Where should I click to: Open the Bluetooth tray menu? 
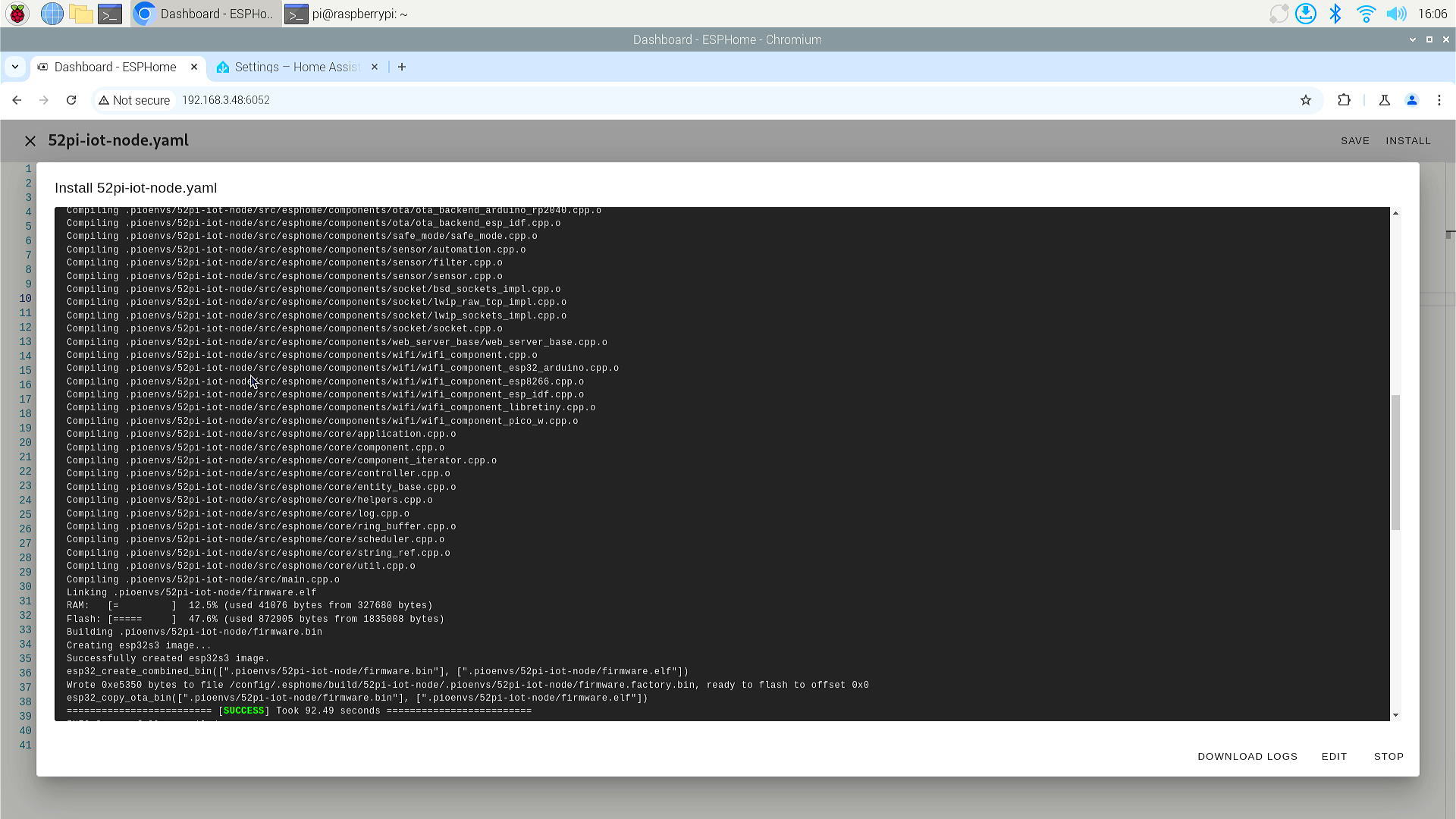pyautogui.click(x=1335, y=14)
